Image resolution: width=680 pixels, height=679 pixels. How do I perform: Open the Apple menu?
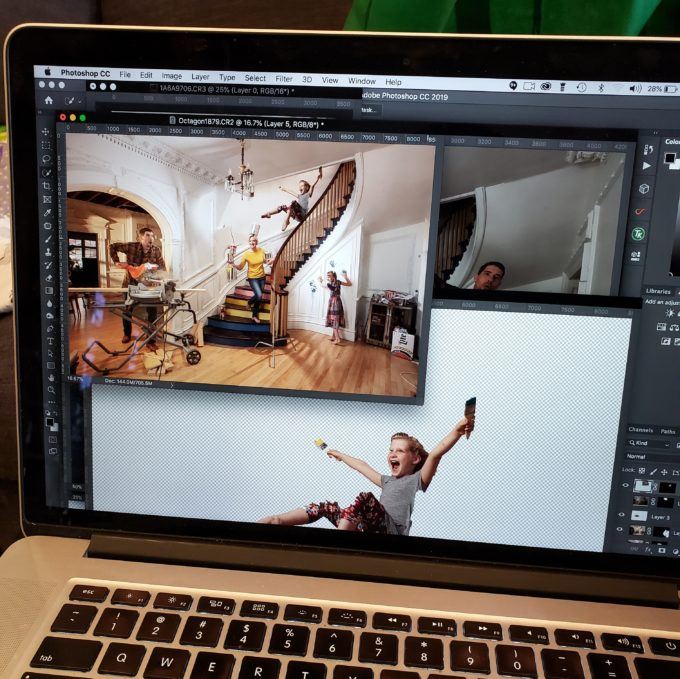pos(47,72)
